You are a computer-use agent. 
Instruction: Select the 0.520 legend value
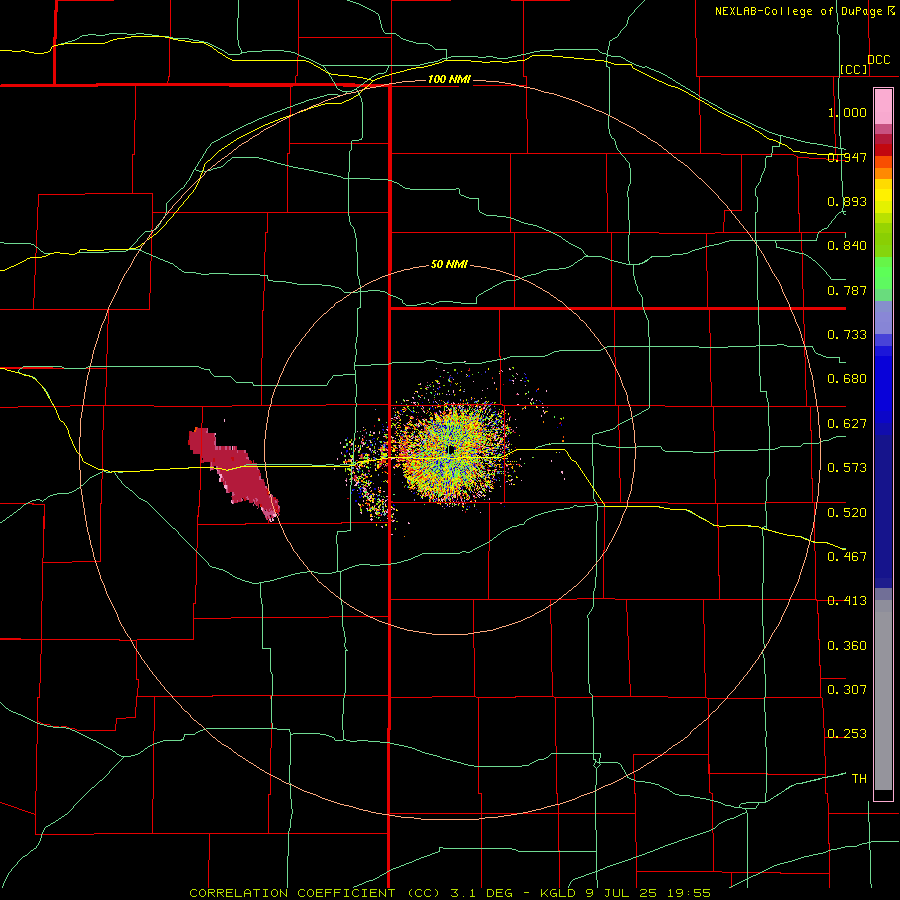[847, 512]
